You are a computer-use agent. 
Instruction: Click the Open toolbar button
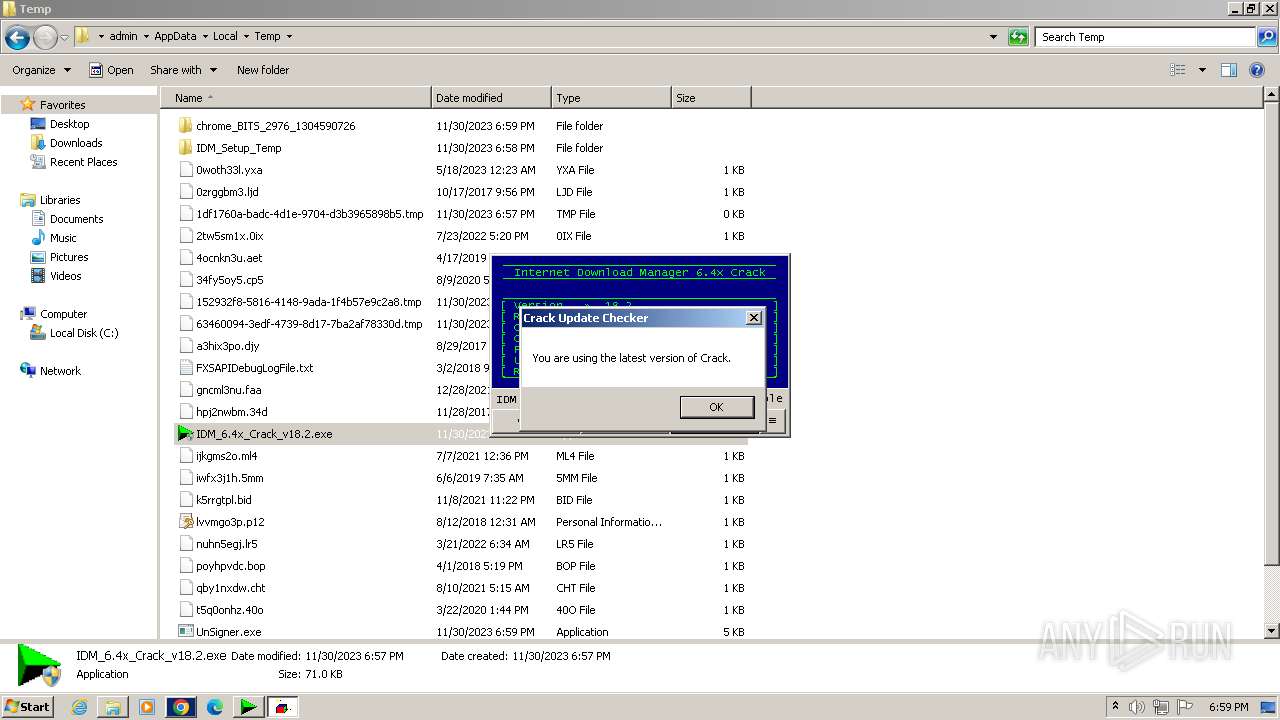click(111, 70)
